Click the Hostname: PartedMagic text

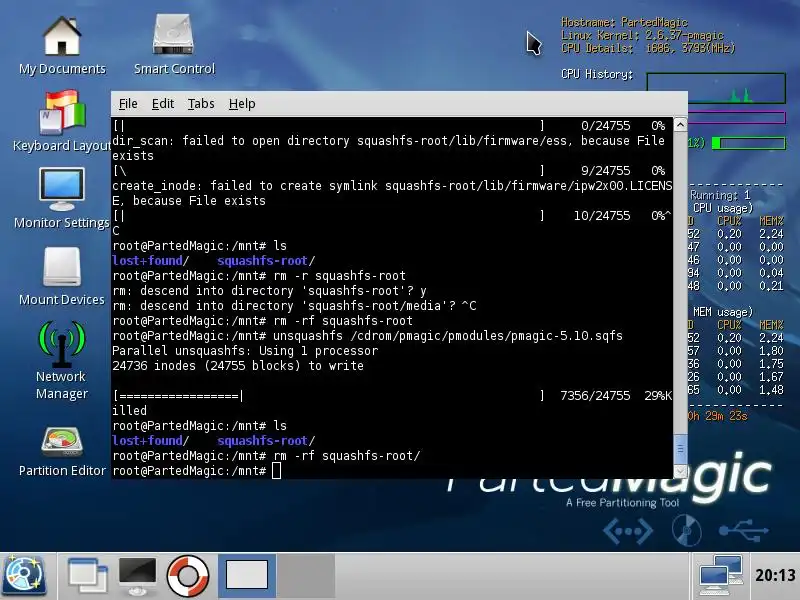click(624, 22)
